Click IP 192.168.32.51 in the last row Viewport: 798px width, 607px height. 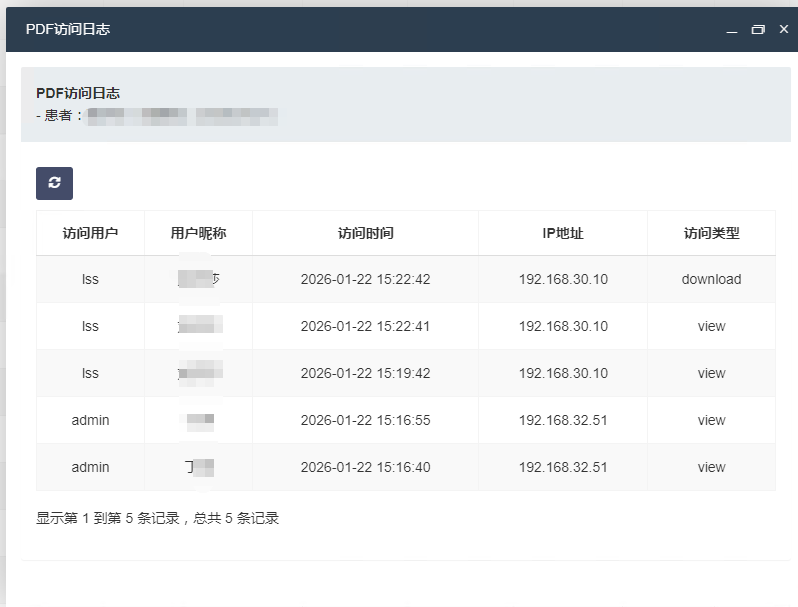562,467
